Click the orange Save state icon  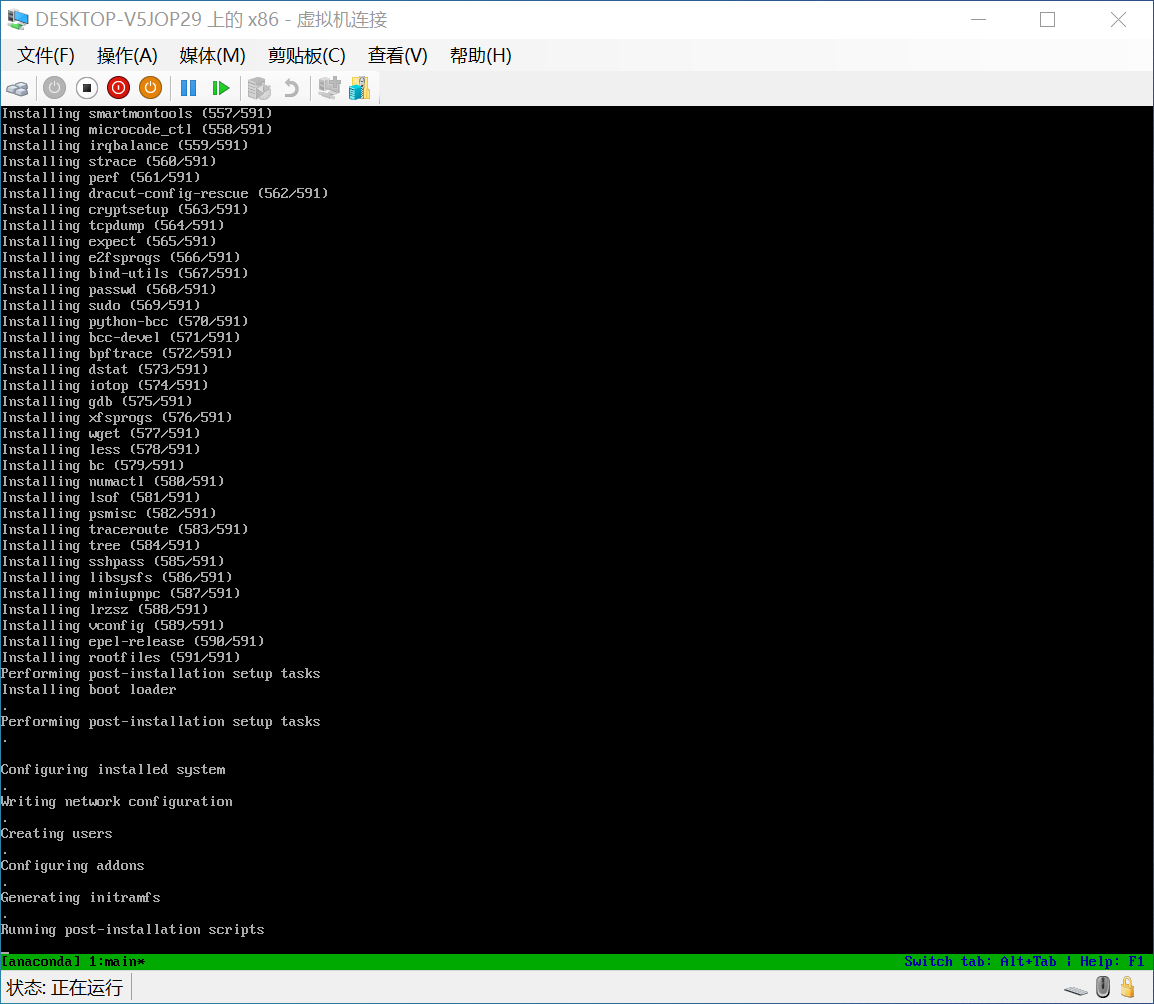click(x=150, y=88)
